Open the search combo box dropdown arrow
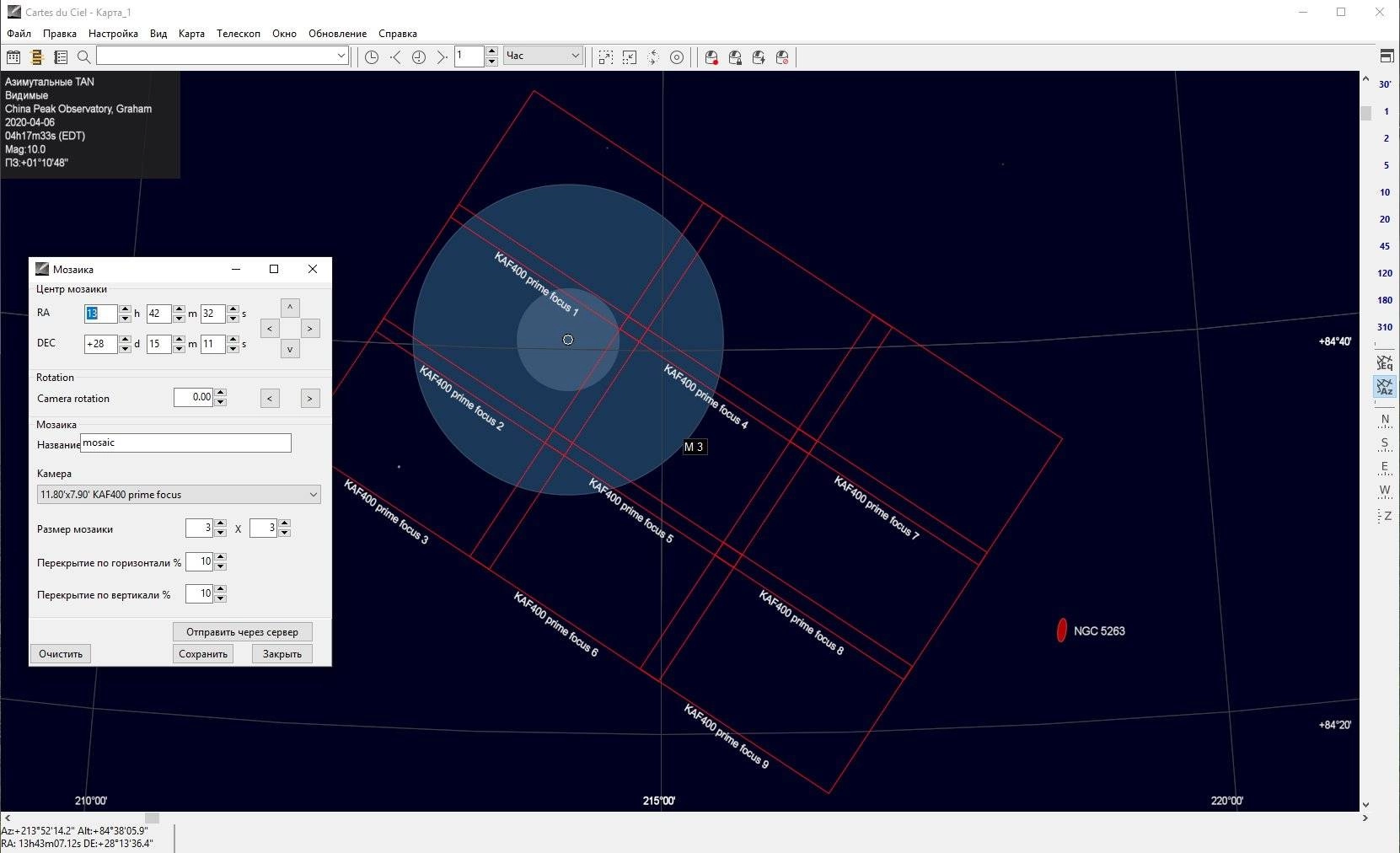This screenshot has width=1400, height=853. [x=341, y=56]
